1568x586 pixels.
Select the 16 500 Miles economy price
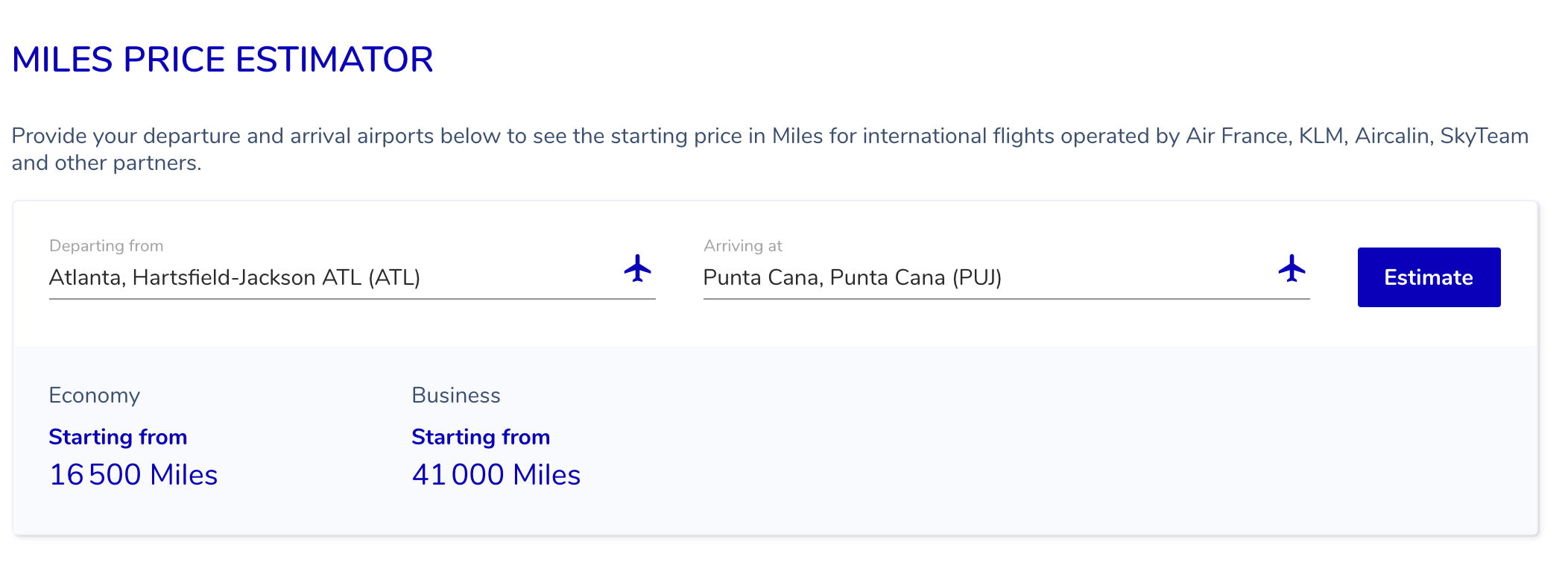pos(133,475)
